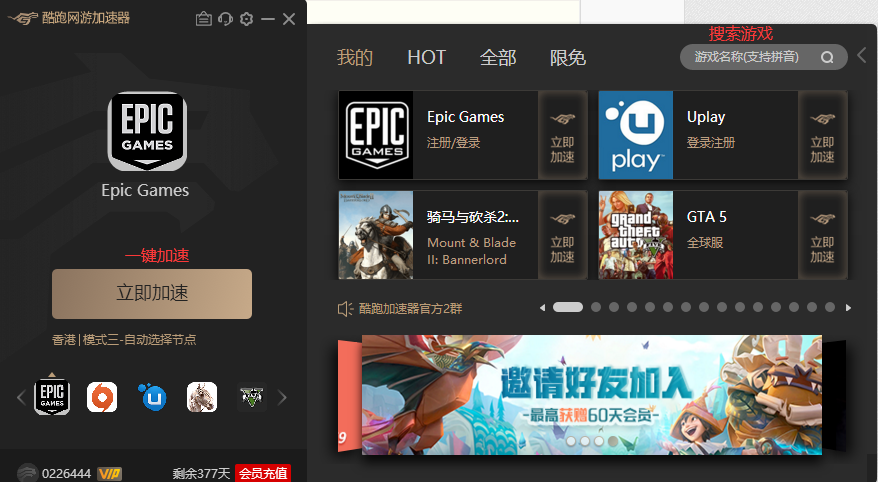Open the Uplay card thumbnail
Viewport: 878px width, 482px height.
636,135
